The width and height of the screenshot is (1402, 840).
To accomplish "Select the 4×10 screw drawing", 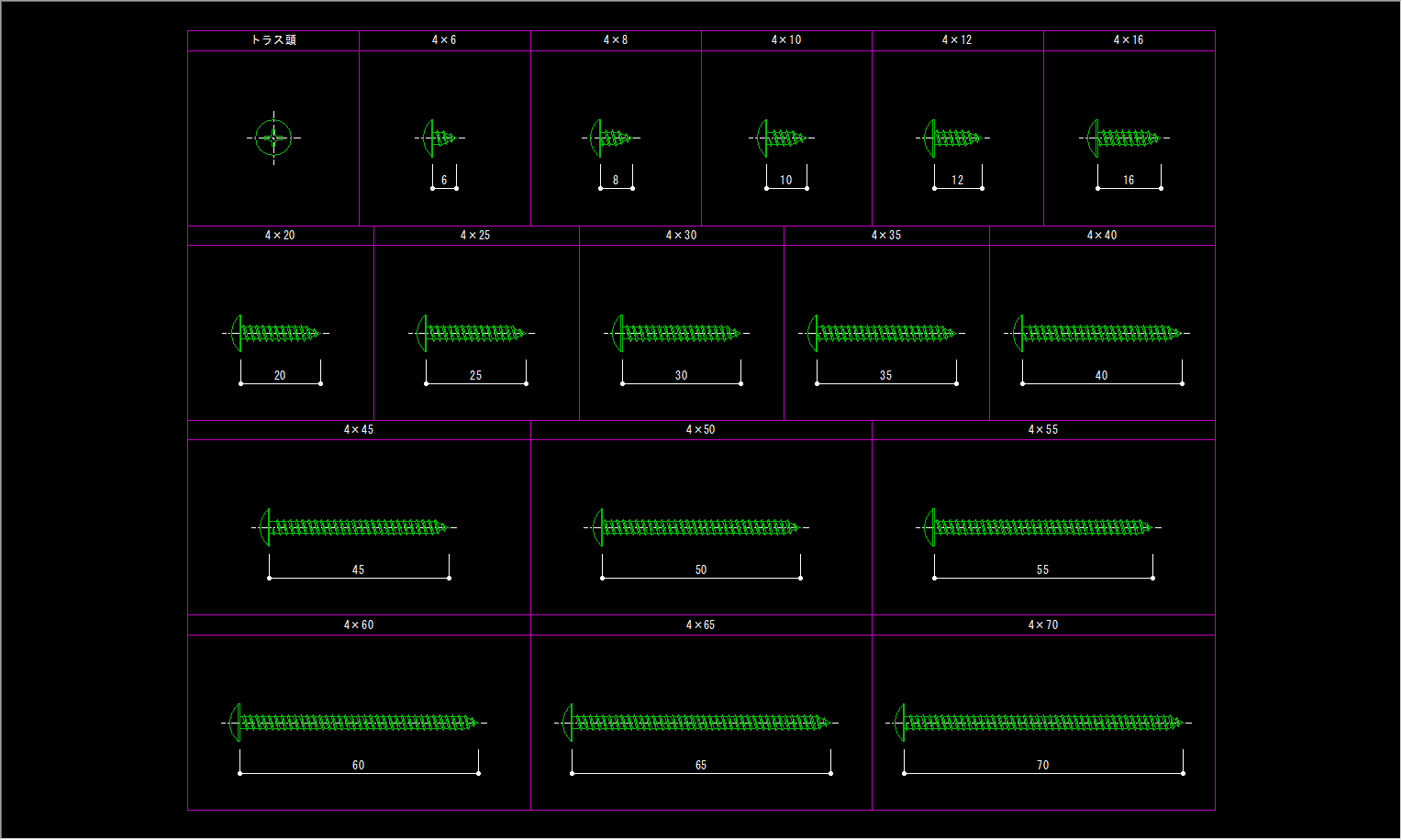I will [x=782, y=138].
